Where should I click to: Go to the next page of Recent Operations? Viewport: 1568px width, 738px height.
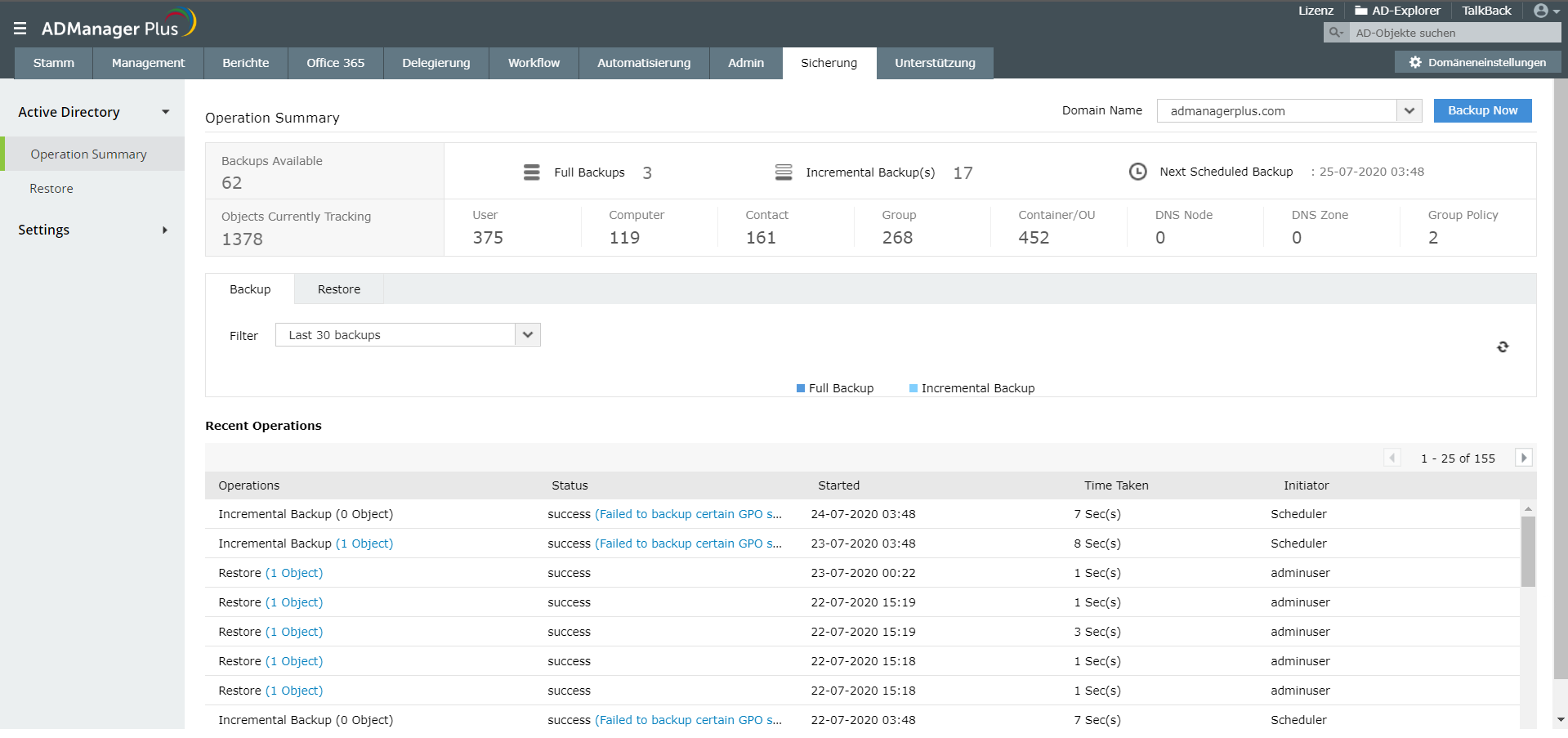click(x=1523, y=458)
